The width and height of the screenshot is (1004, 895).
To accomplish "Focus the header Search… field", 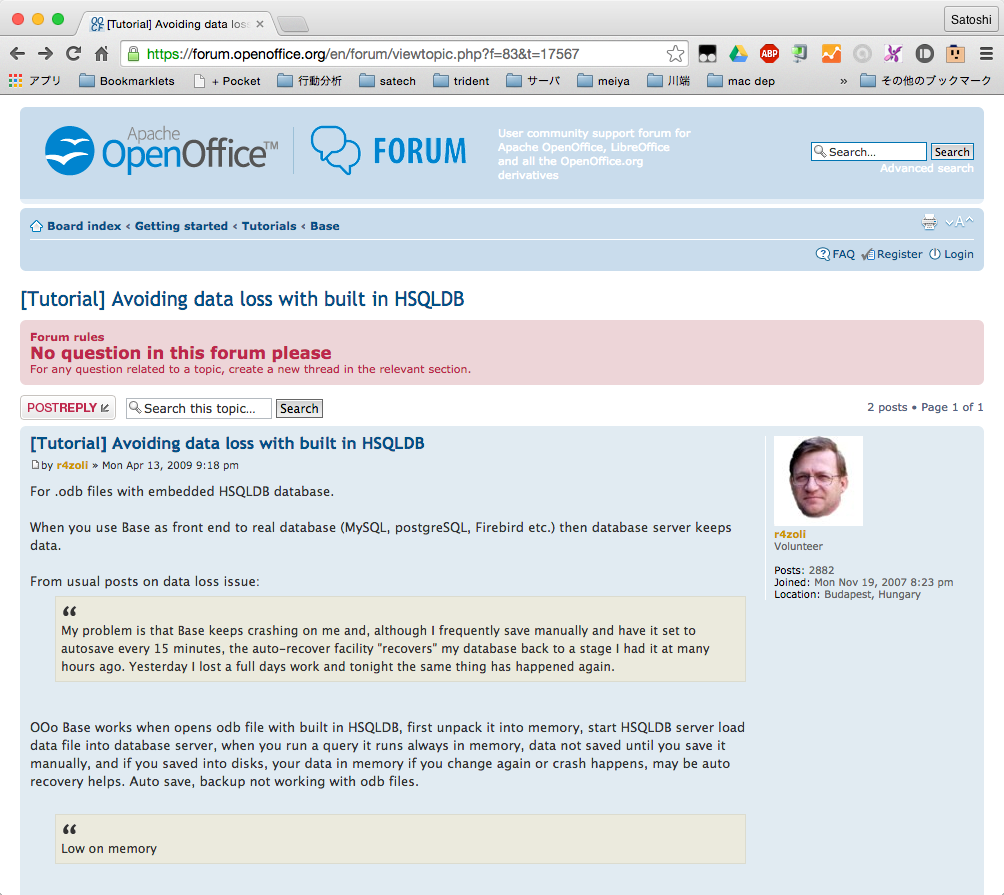I will coord(868,152).
